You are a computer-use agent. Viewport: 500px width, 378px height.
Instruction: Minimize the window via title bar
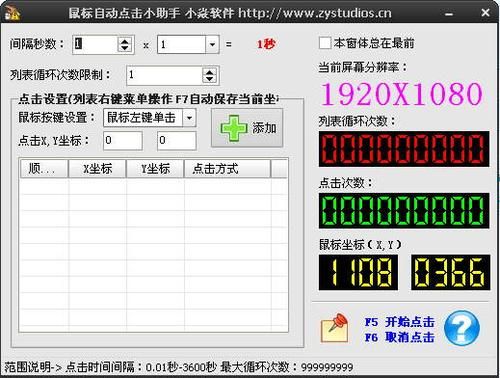[449, 14]
